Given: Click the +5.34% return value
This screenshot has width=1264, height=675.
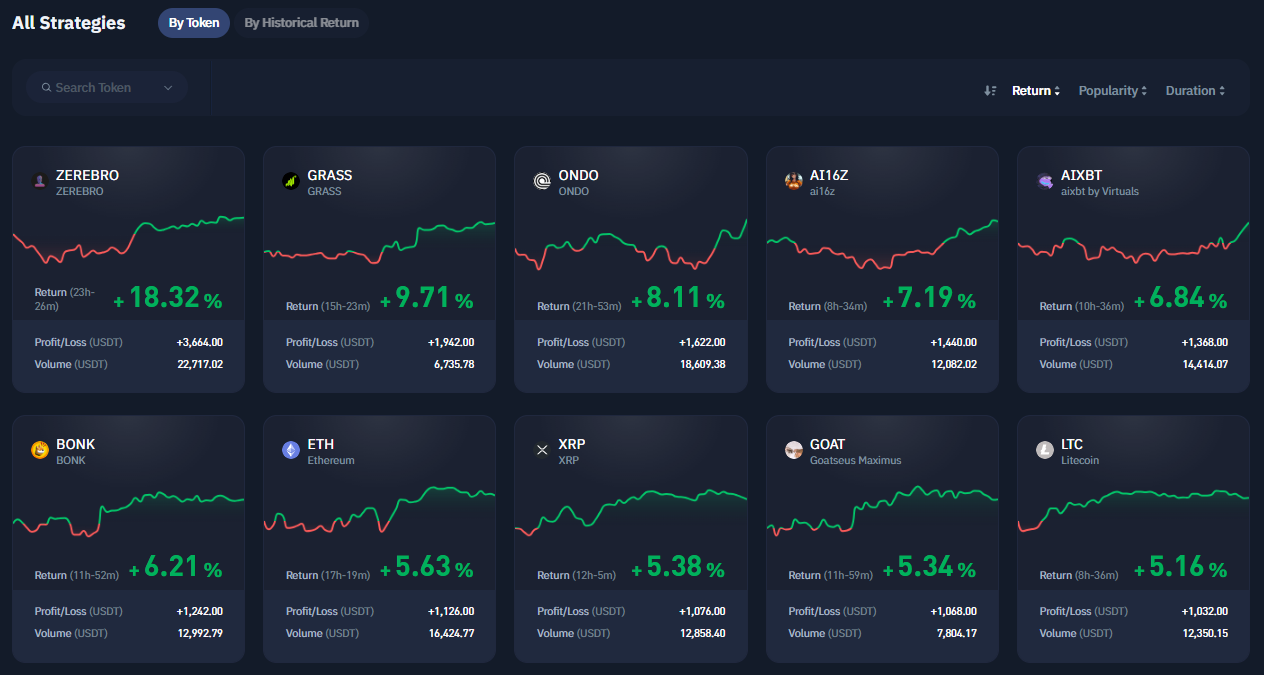Looking at the screenshot, I should [929, 568].
